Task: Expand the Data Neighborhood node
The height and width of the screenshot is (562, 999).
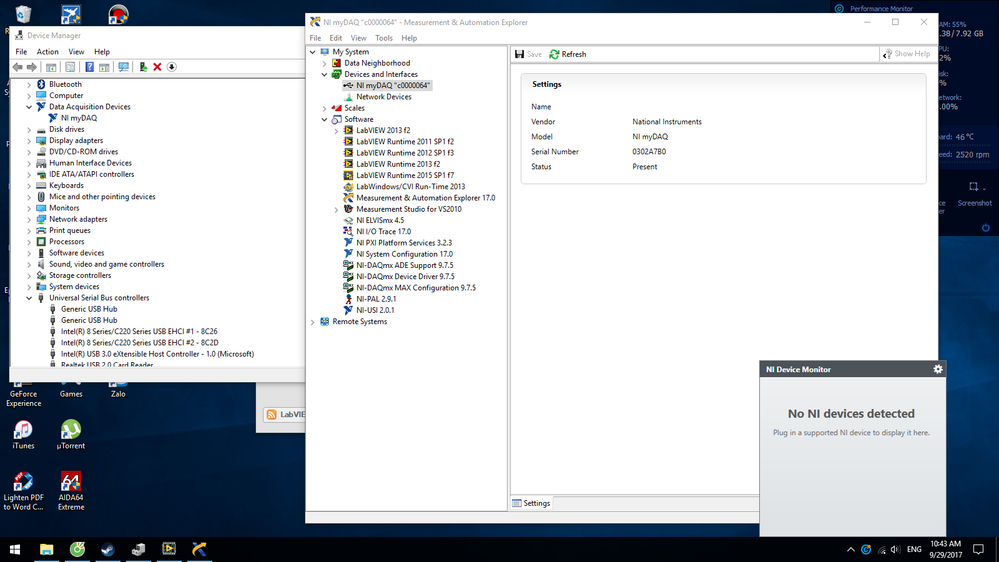Action: point(324,63)
